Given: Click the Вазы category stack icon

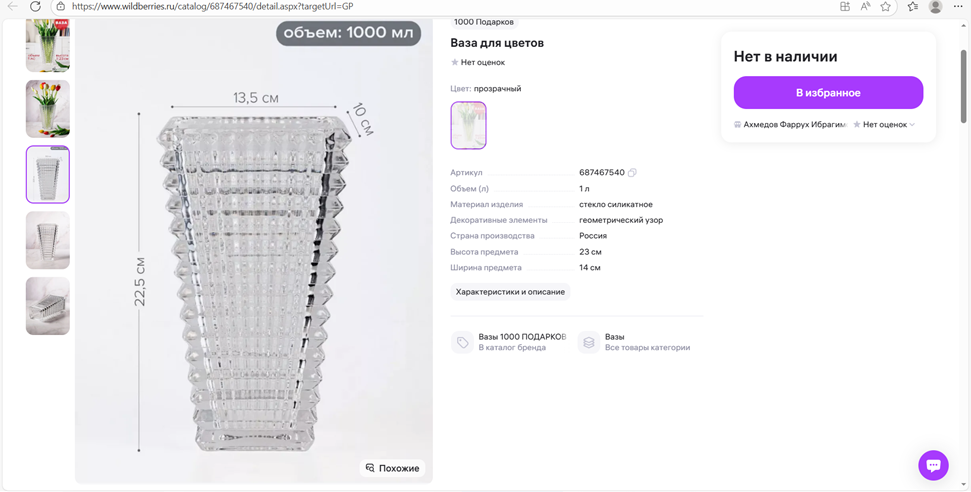Looking at the screenshot, I should [x=589, y=342].
